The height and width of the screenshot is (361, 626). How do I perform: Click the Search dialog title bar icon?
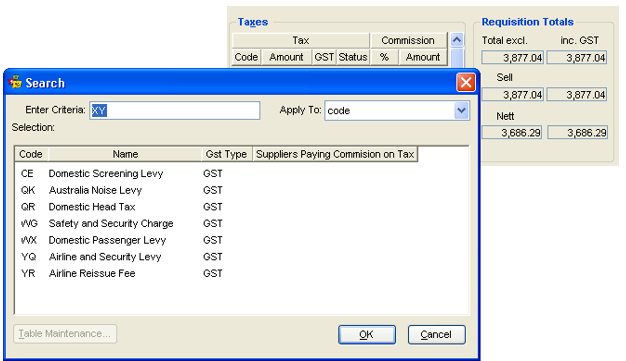pyautogui.click(x=15, y=82)
